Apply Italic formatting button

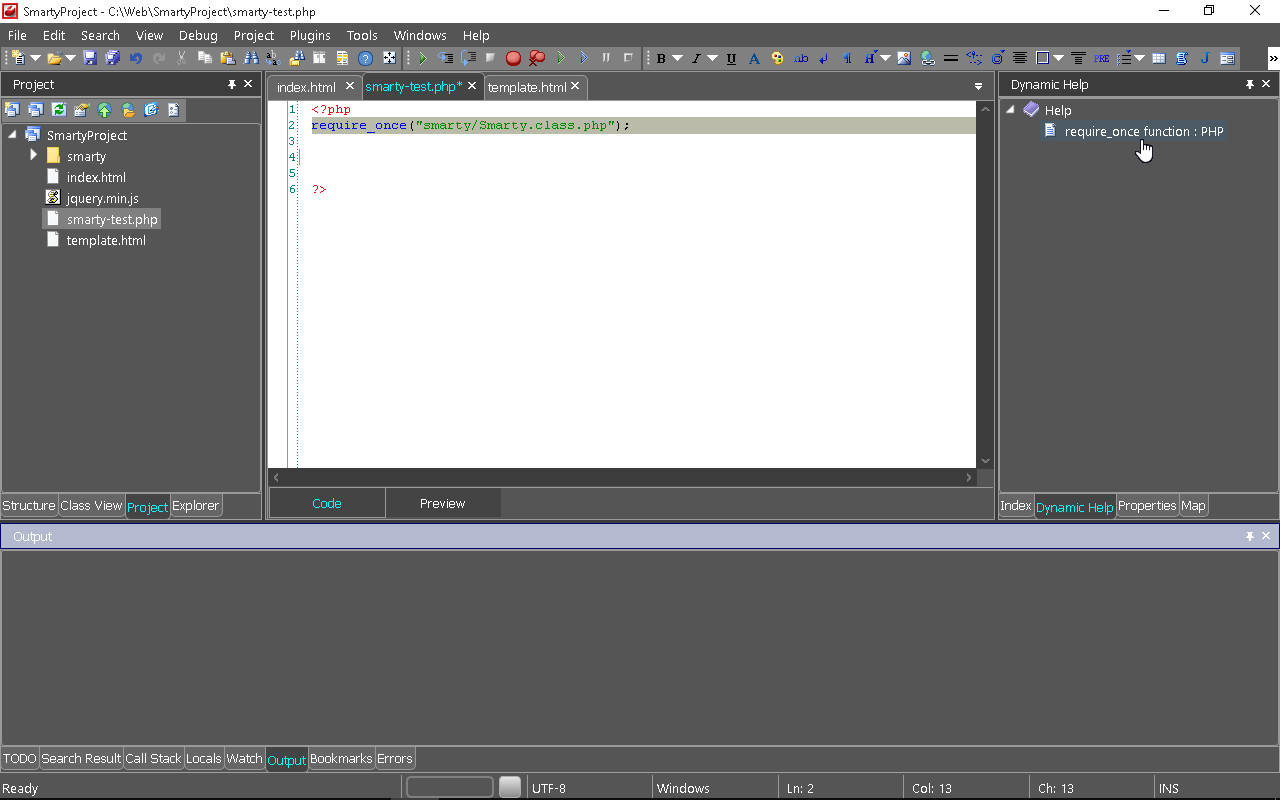[x=696, y=58]
